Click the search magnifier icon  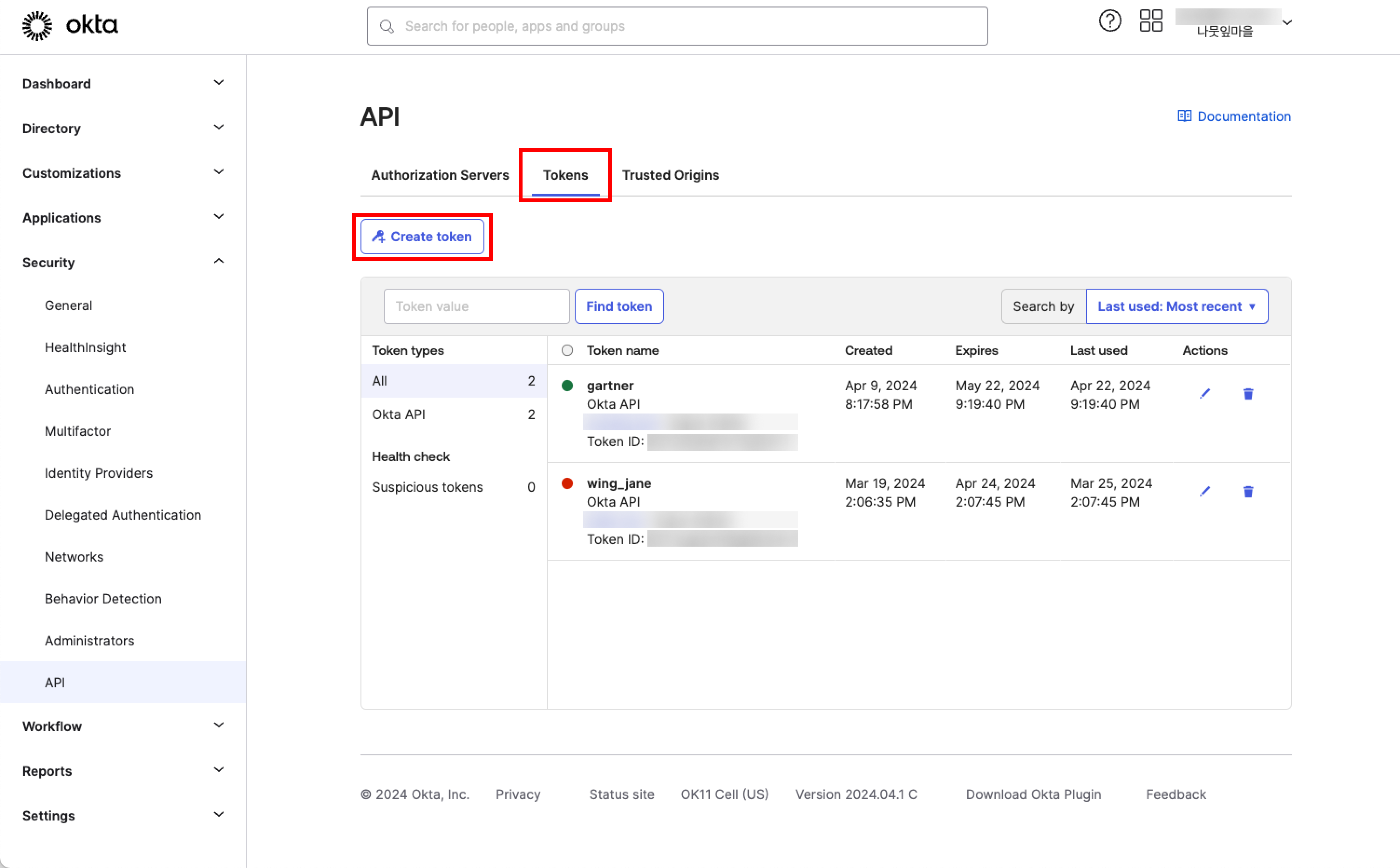pyautogui.click(x=387, y=27)
